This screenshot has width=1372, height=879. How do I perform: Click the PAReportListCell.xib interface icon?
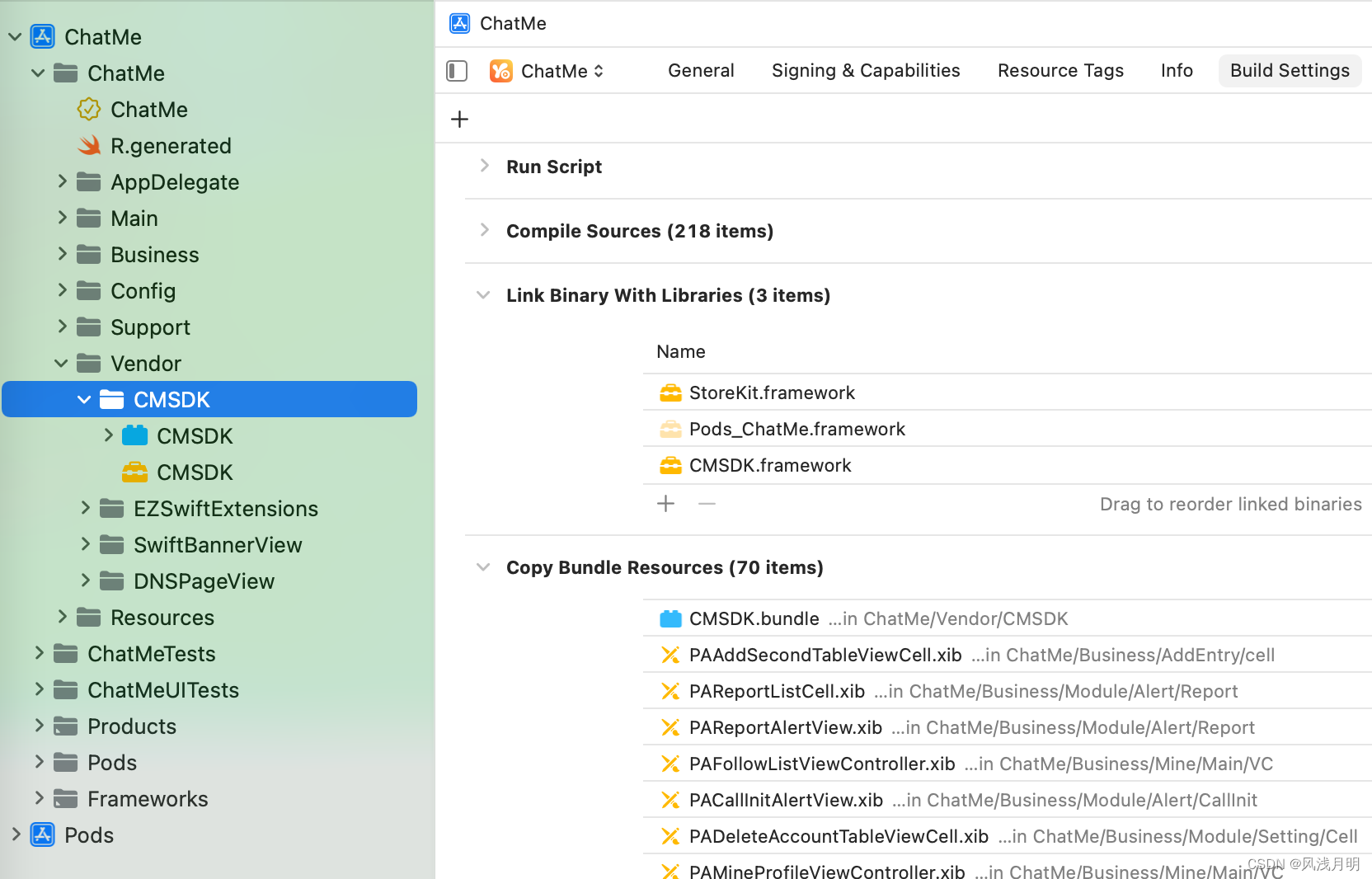pyautogui.click(x=670, y=691)
